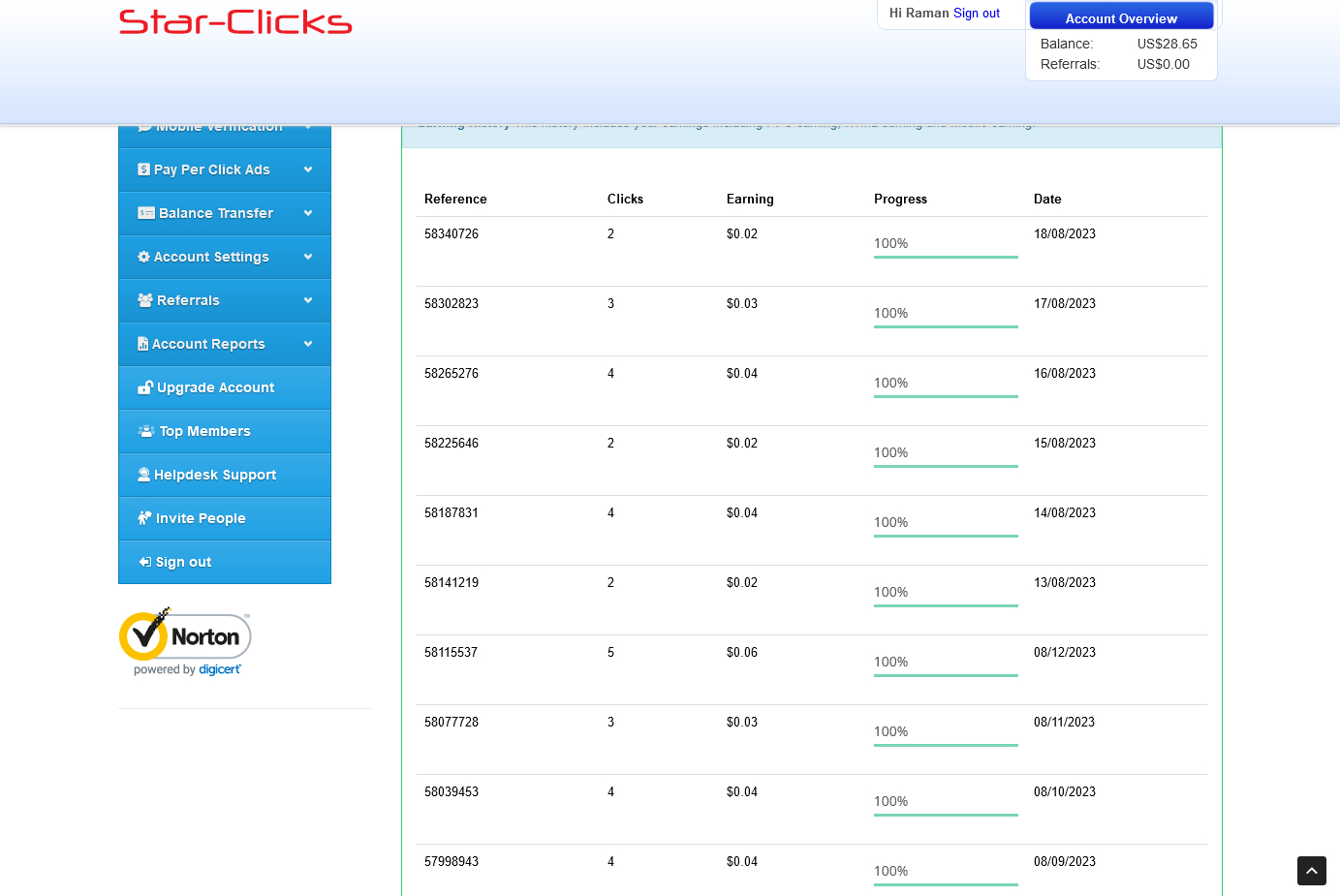Open Helpdesk Support page
1340x896 pixels.
(225, 475)
